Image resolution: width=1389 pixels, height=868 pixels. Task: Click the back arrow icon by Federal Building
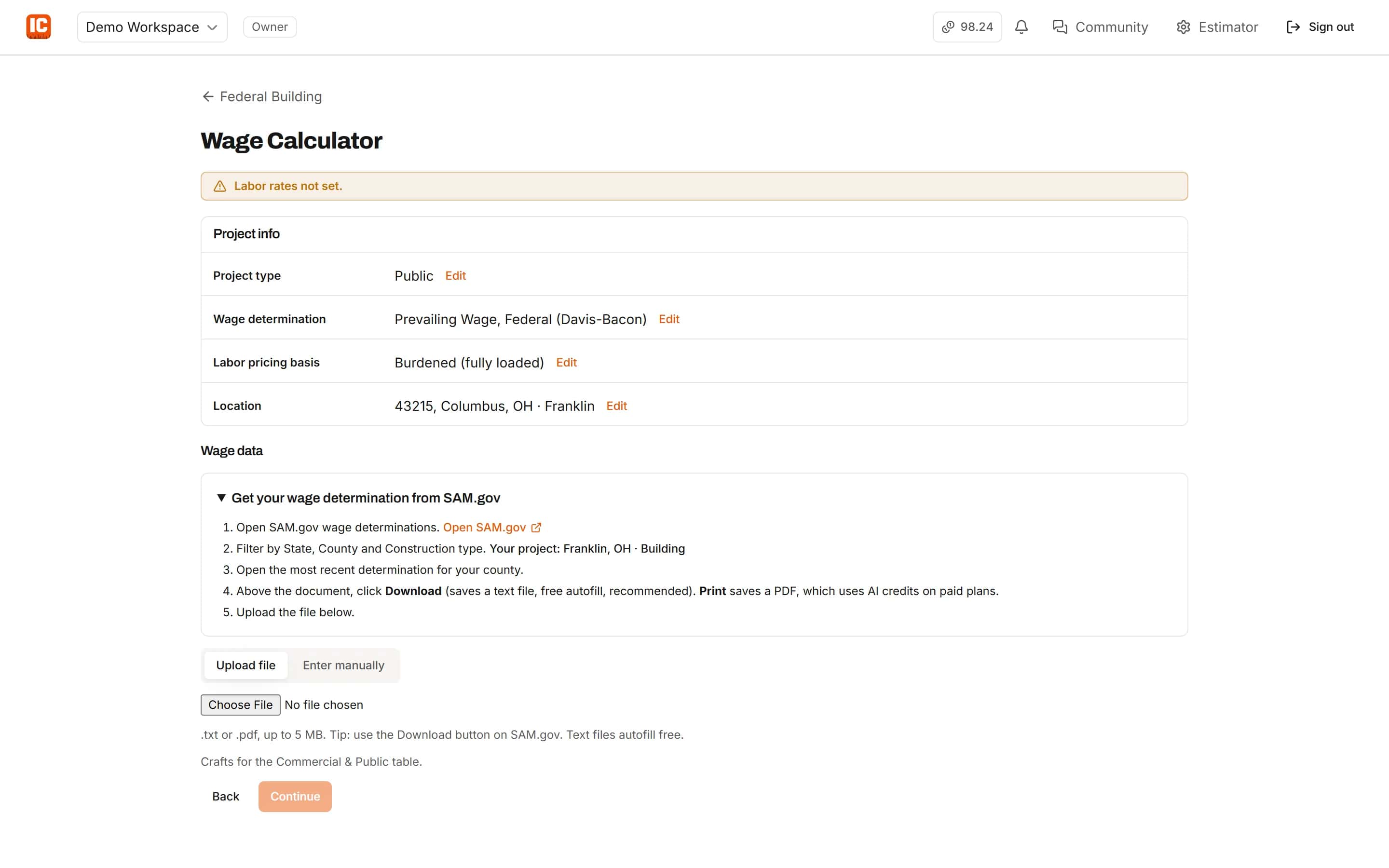click(x=208, y=96)
